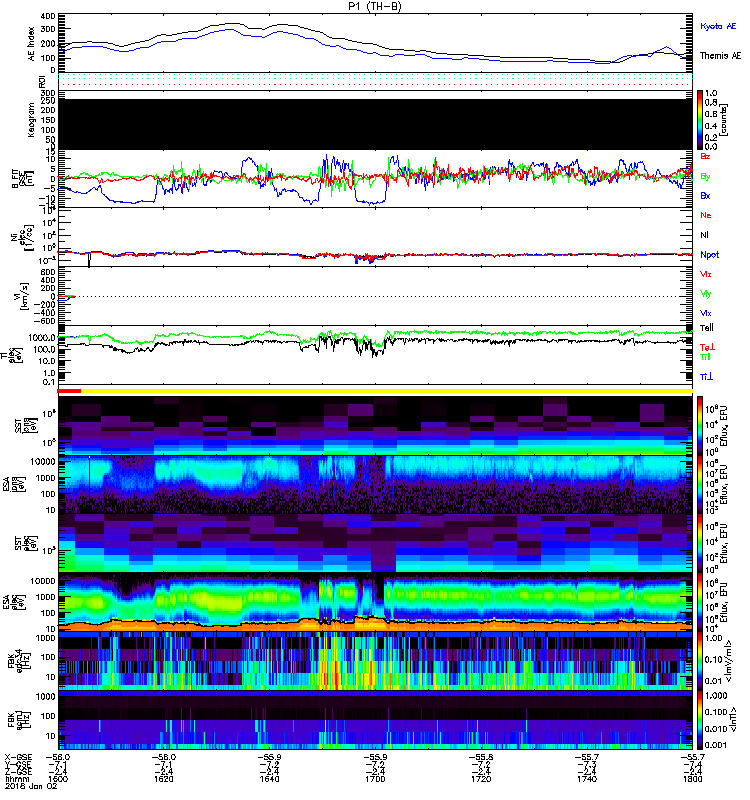Click the ion temperature Ti panel

[x=375, y=355]
